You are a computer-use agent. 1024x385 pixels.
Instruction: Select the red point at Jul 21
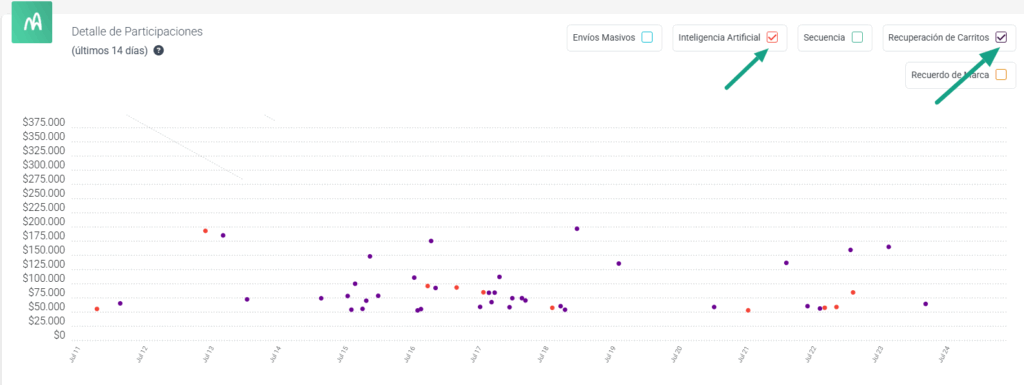[748, 311]
